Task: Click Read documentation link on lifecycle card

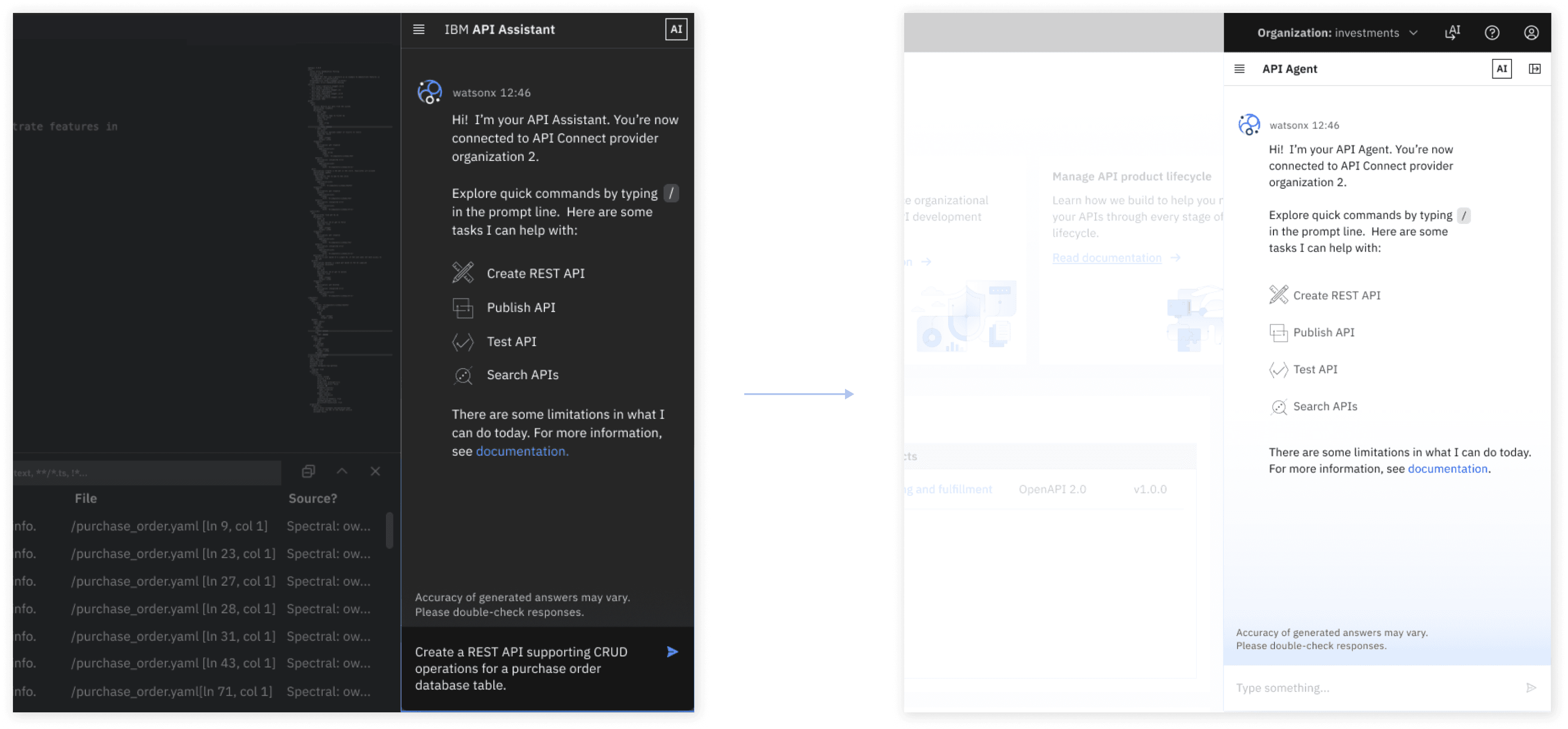Action: (1106, 258)
